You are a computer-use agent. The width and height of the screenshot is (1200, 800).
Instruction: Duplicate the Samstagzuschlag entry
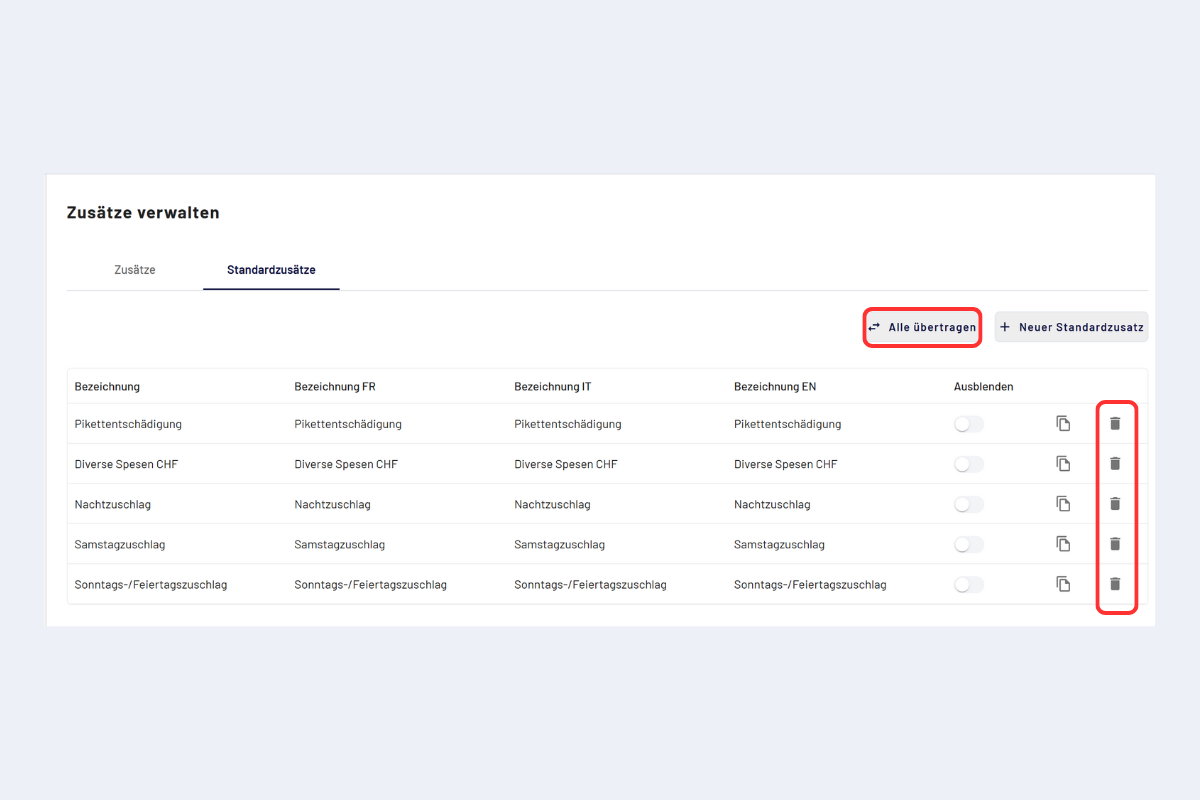1063,544
